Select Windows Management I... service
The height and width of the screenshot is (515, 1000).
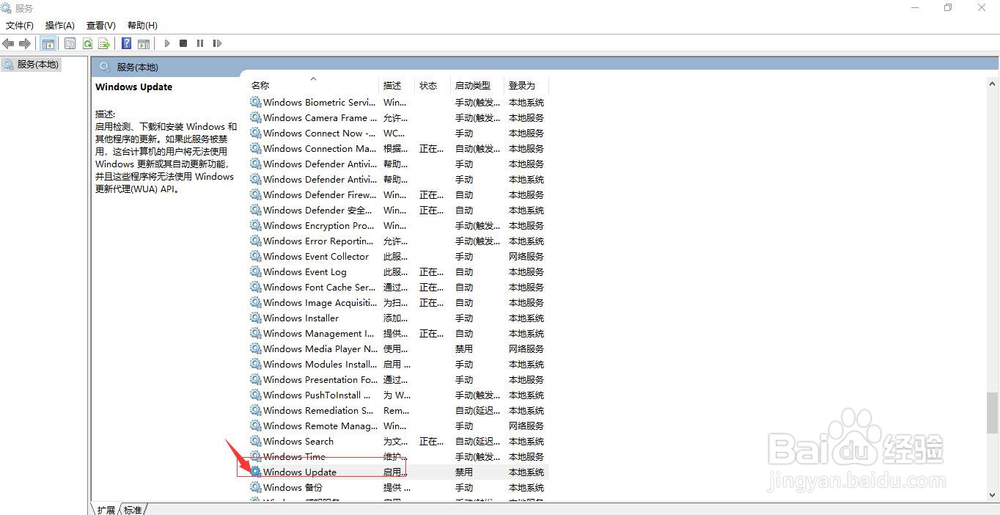[x=318, y=333]
